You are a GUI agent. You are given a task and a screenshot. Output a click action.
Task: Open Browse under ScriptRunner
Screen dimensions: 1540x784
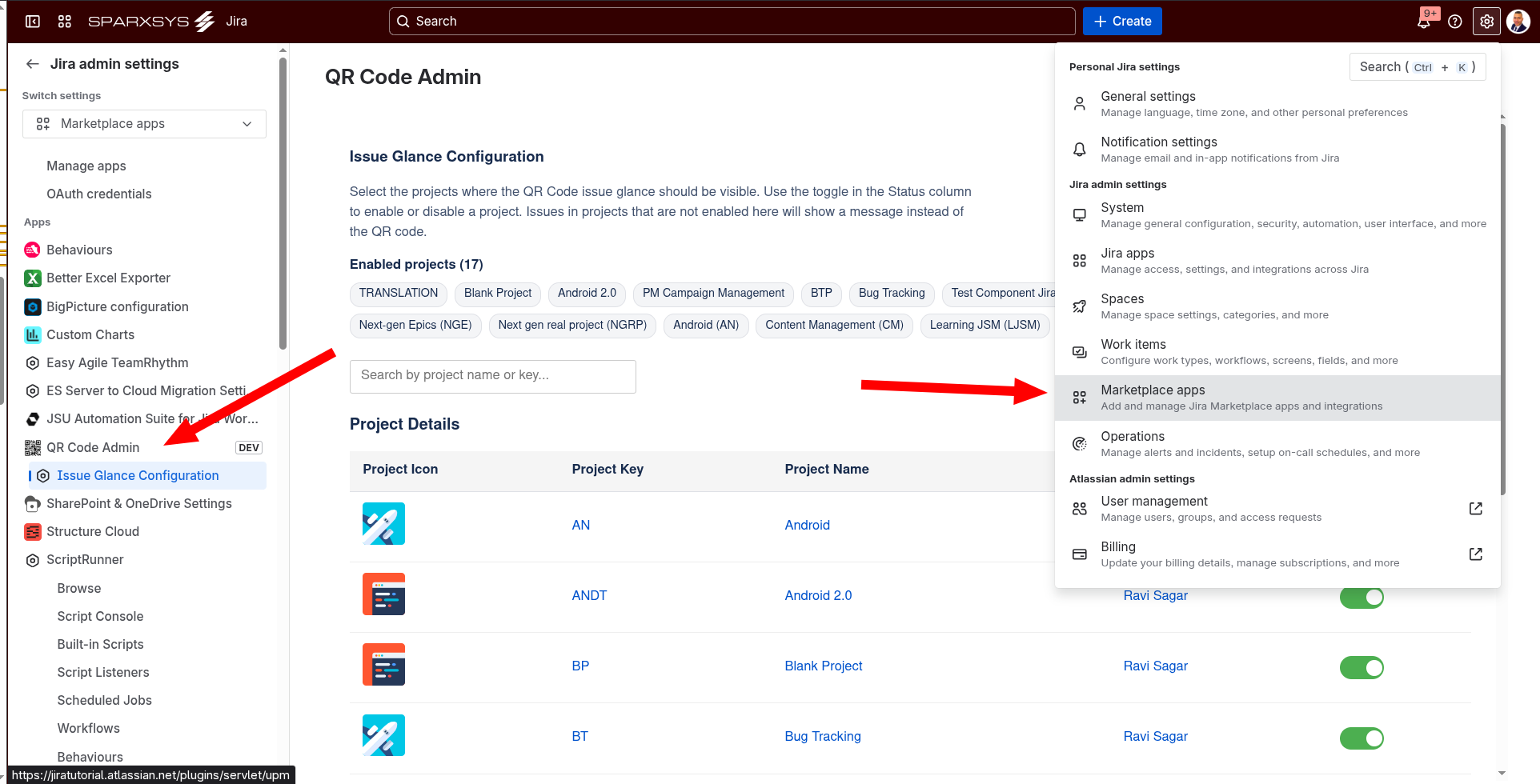[x=79, y=588]
